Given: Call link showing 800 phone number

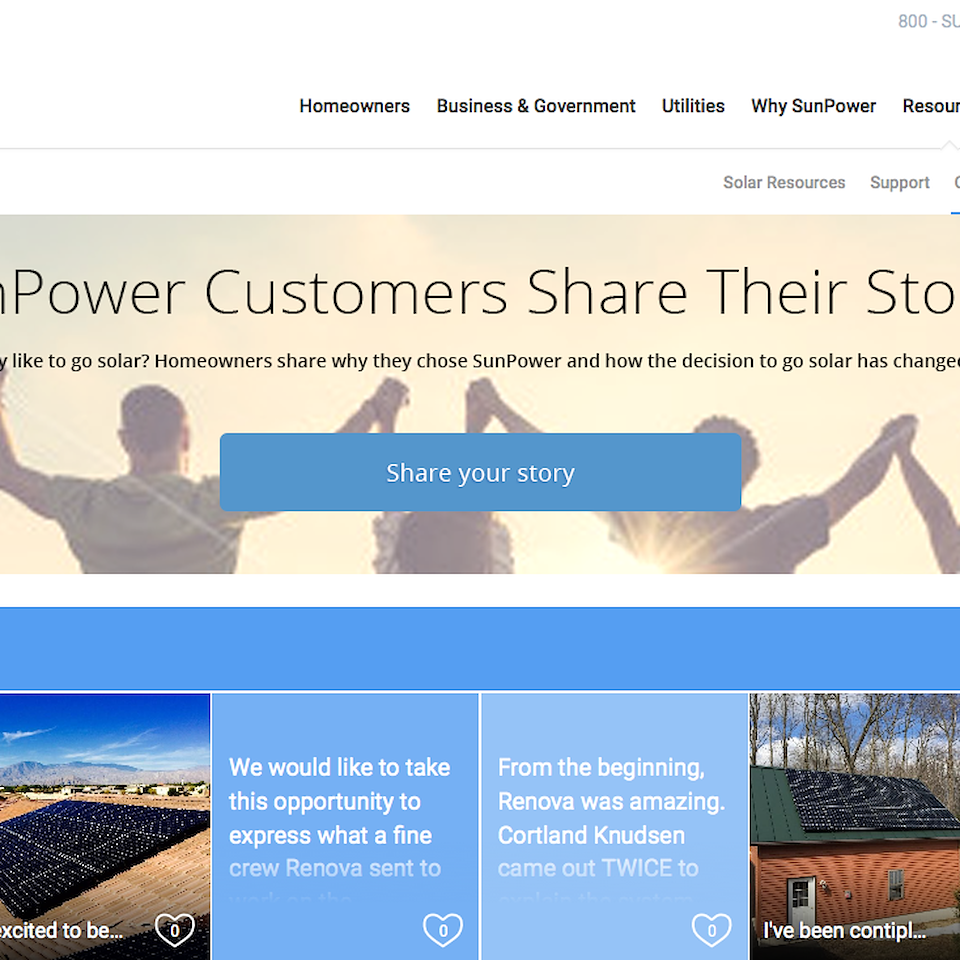Looking at the screenshot, I should tap(928, 21).
